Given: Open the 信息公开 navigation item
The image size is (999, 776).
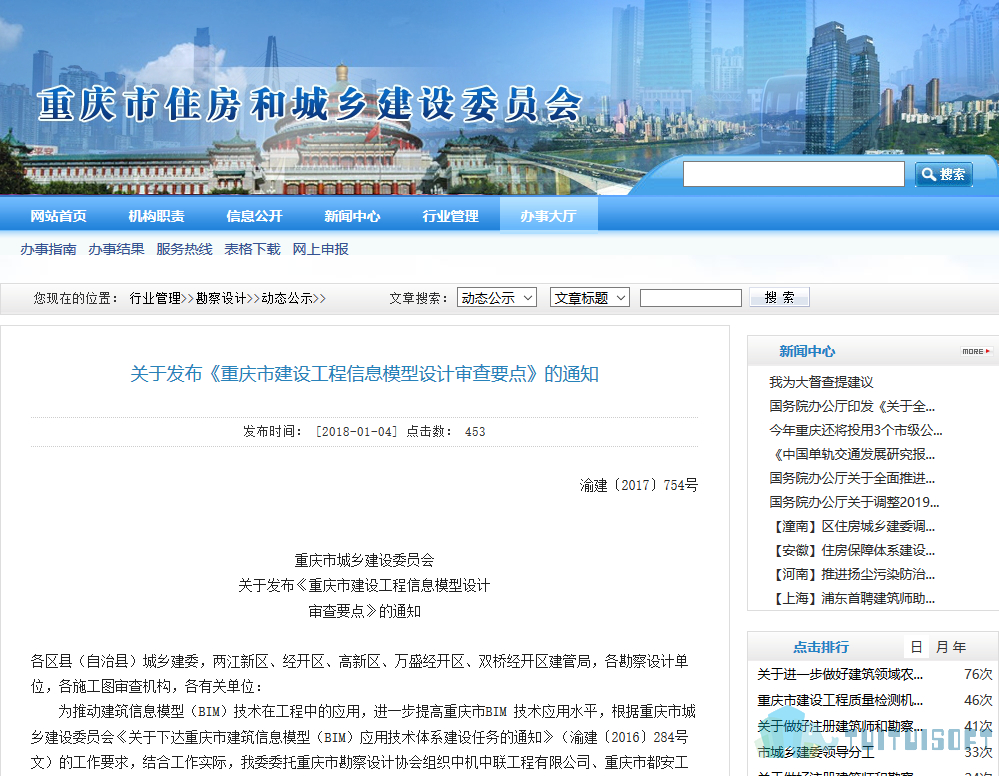Looking at the screenshot, I should pos(254,216).
